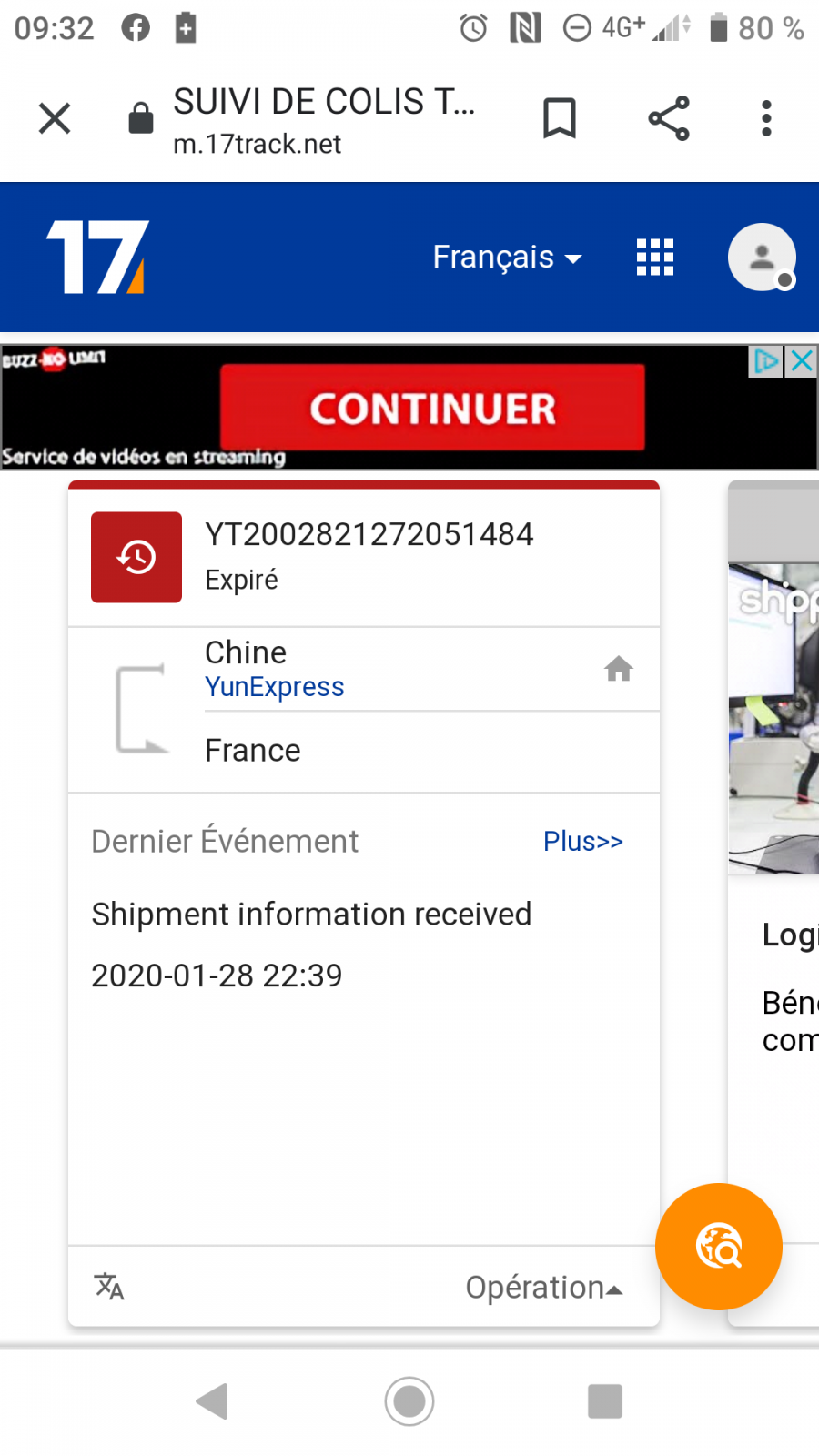This screenshot has width=819, height=1456.
Task: Tap the NFC icon in status bar
Action: tap(525, 28)
